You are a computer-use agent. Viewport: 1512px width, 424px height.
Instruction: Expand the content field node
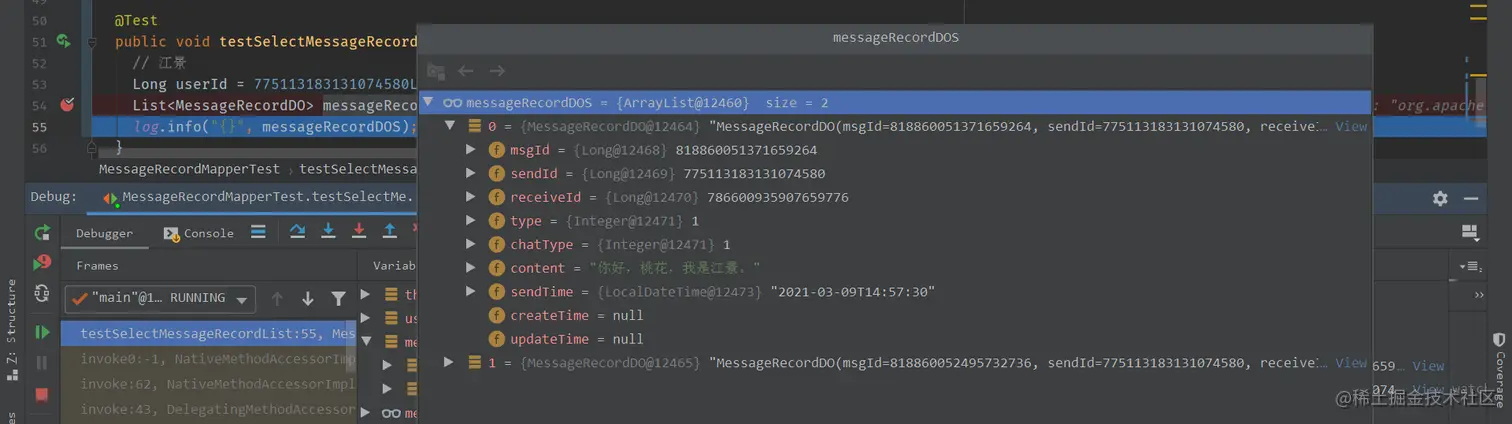pos(471,268)
